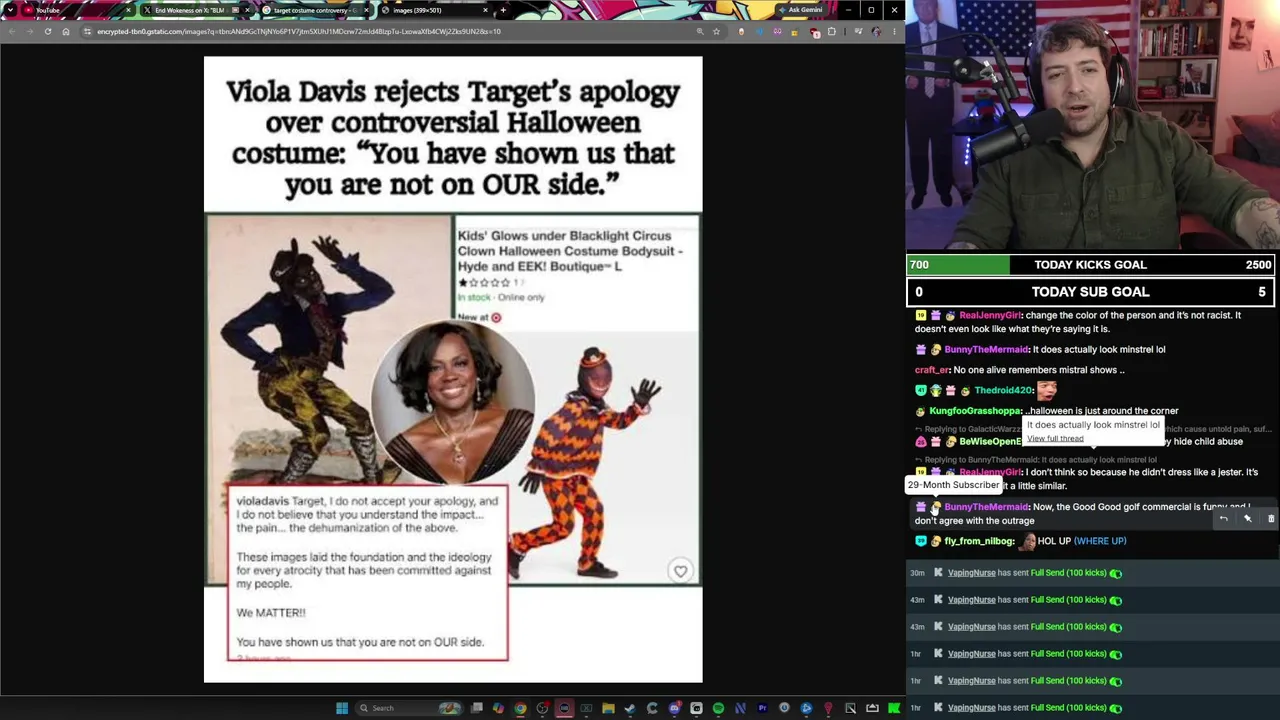1280x720 pixels.
Task: Open Copilot from the taskbar
Action: (x=498, y=708)
